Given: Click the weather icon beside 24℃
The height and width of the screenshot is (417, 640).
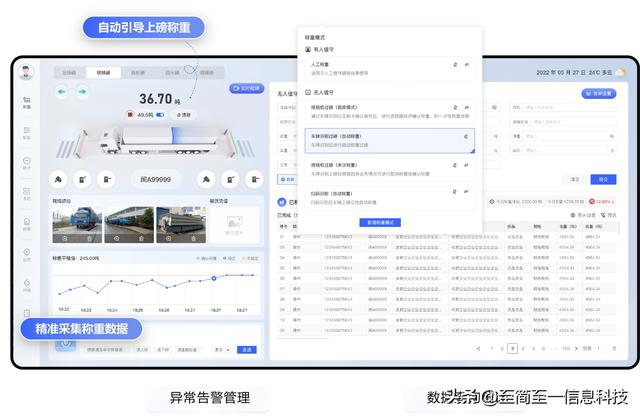Looking at the screenshot, I should (x=620, y=72).
